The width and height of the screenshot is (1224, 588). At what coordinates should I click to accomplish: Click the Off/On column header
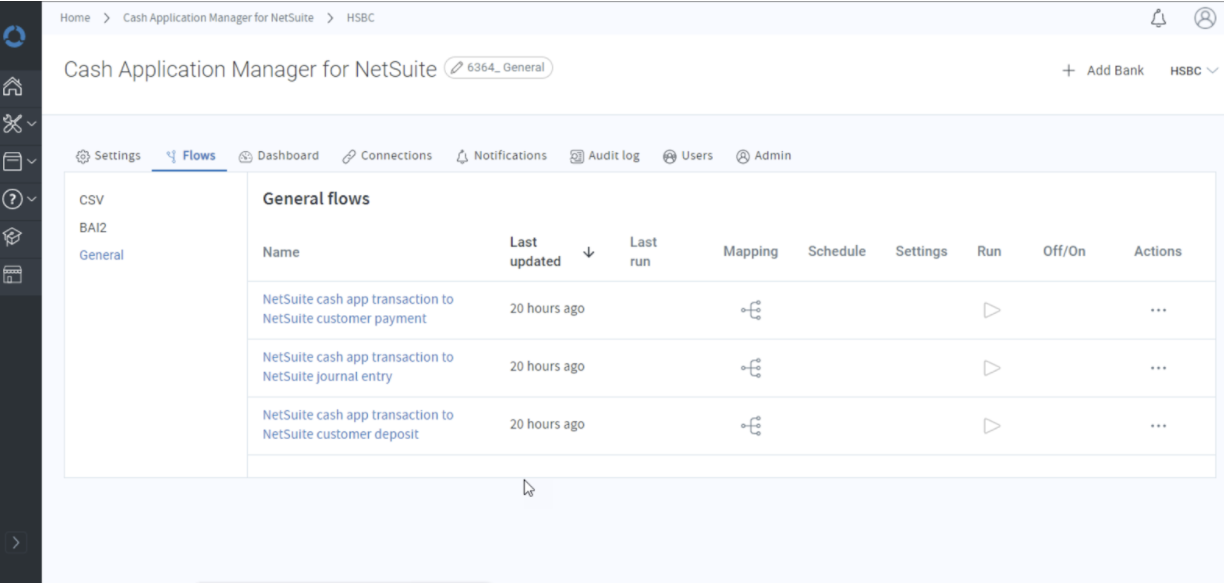tap(1064, 252)
